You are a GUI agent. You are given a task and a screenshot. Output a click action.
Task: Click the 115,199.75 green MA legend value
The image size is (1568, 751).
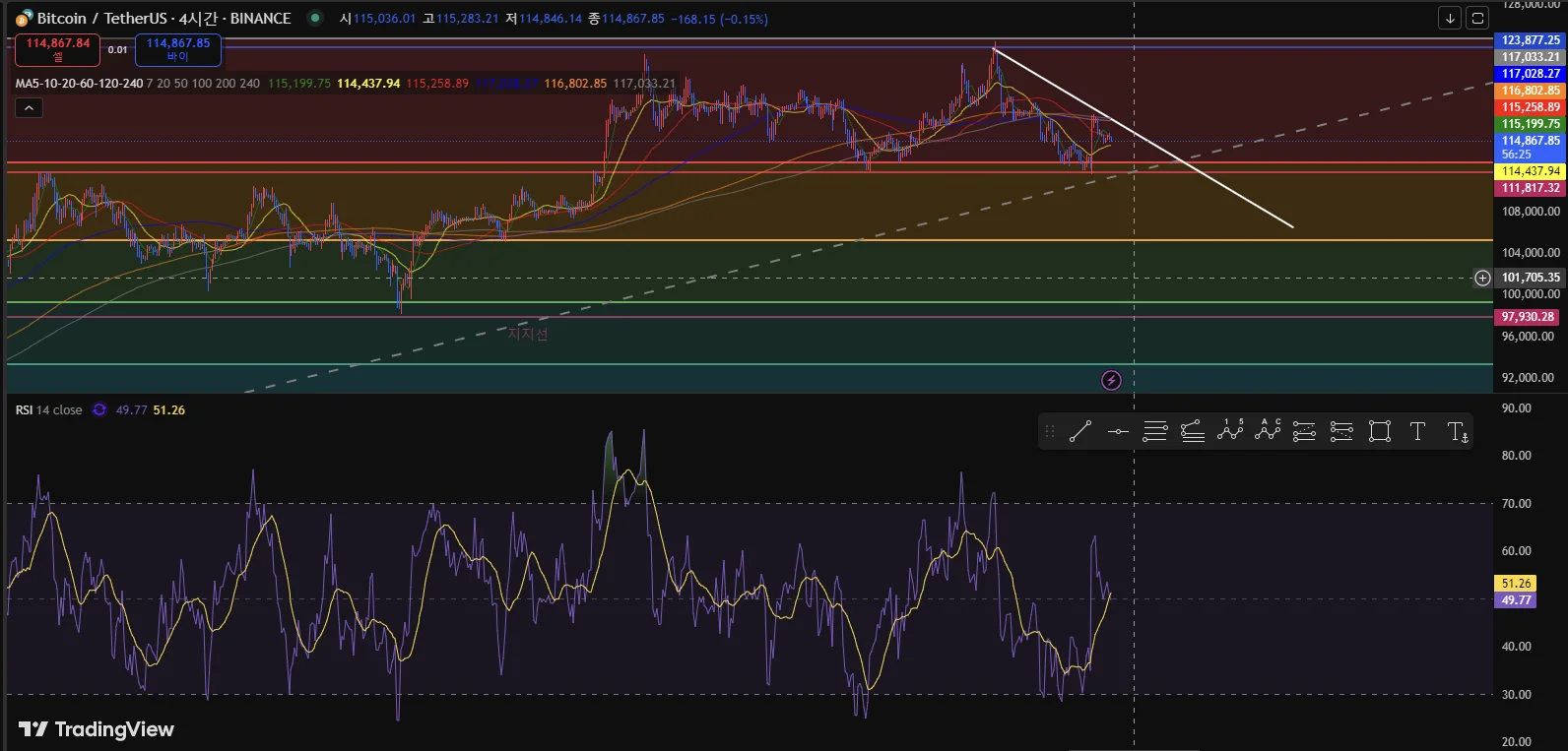(299, 84)
